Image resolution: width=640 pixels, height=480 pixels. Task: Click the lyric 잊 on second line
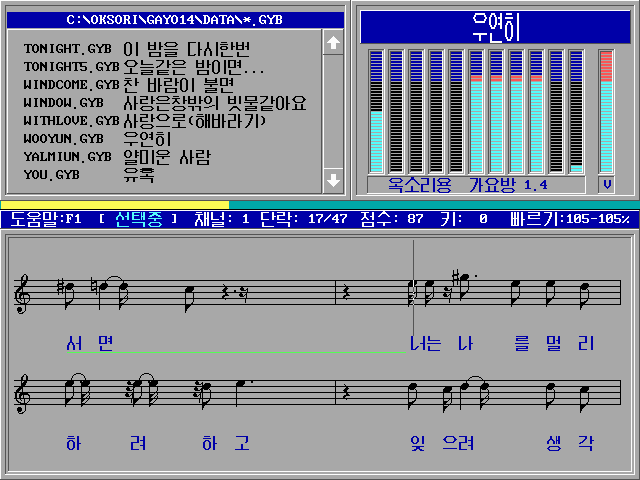[418, 443]
